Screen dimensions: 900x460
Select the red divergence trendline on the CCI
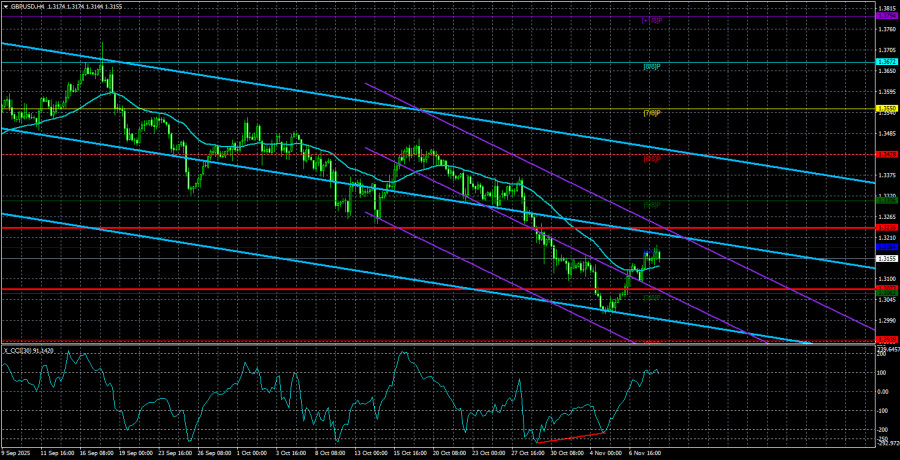tap(571, 438)
